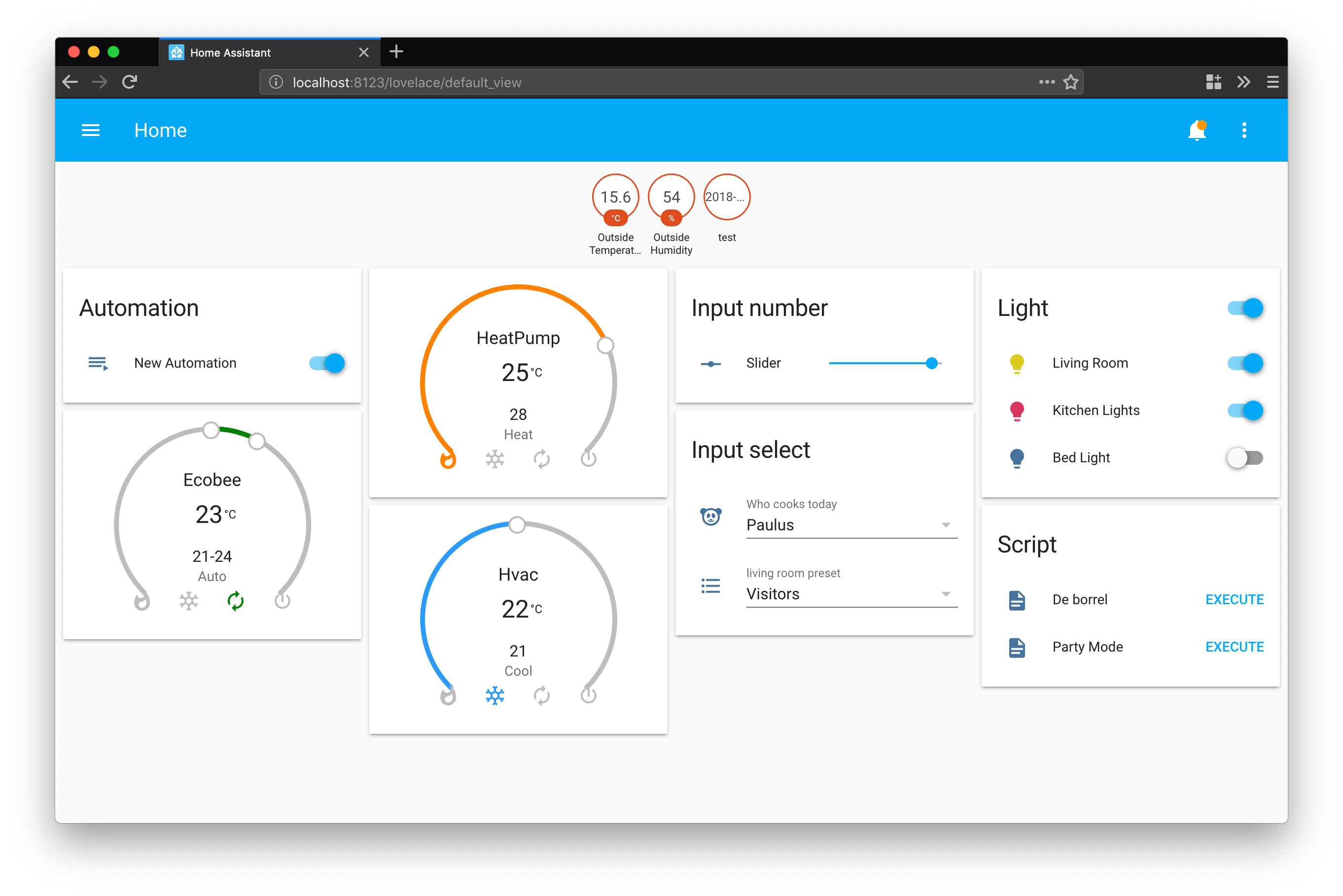
Task: Toggle the Light group header switch
Action: pos(1245,308)
